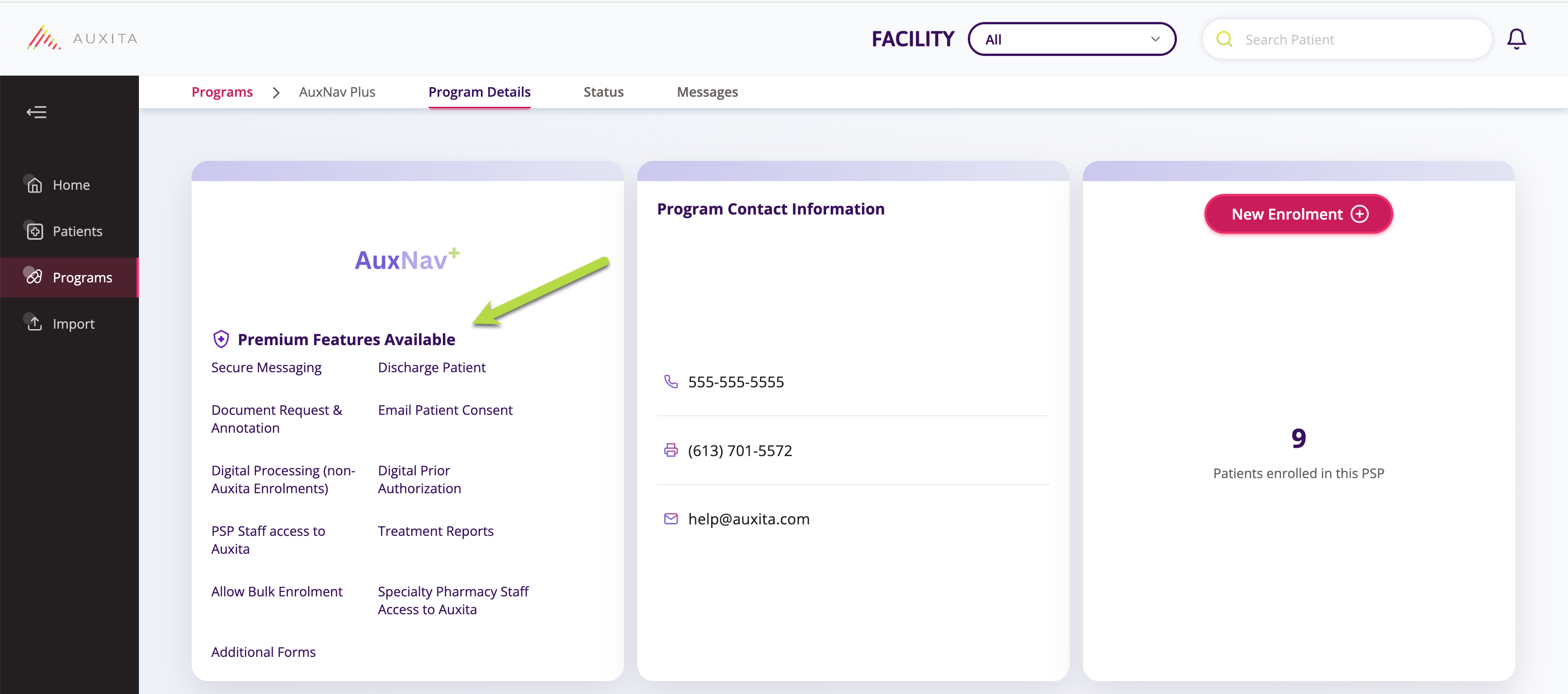1568x694 pixels.
Task: Click the Home house icon
Action: point(35,185)
